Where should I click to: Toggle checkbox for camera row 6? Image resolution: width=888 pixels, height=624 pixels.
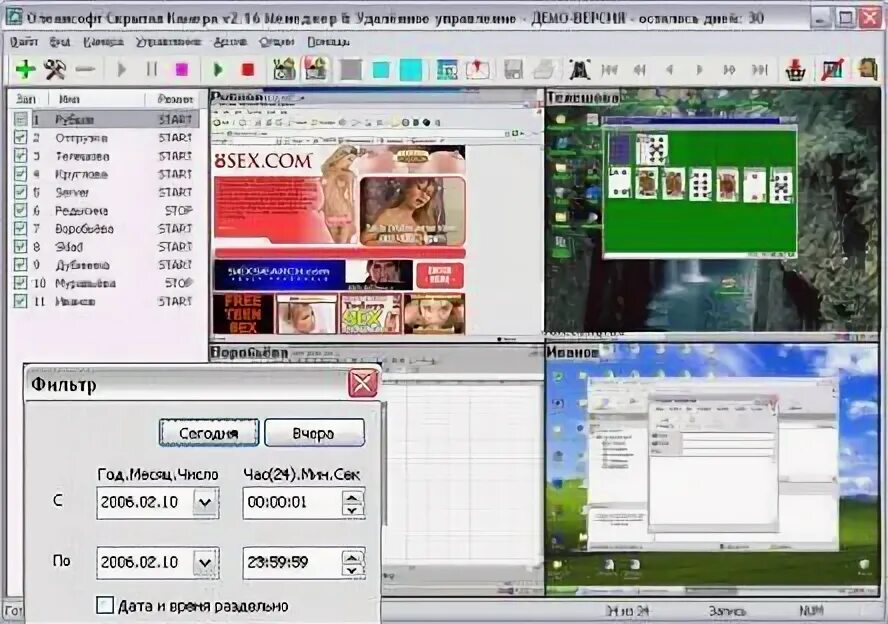coord(20,210)
